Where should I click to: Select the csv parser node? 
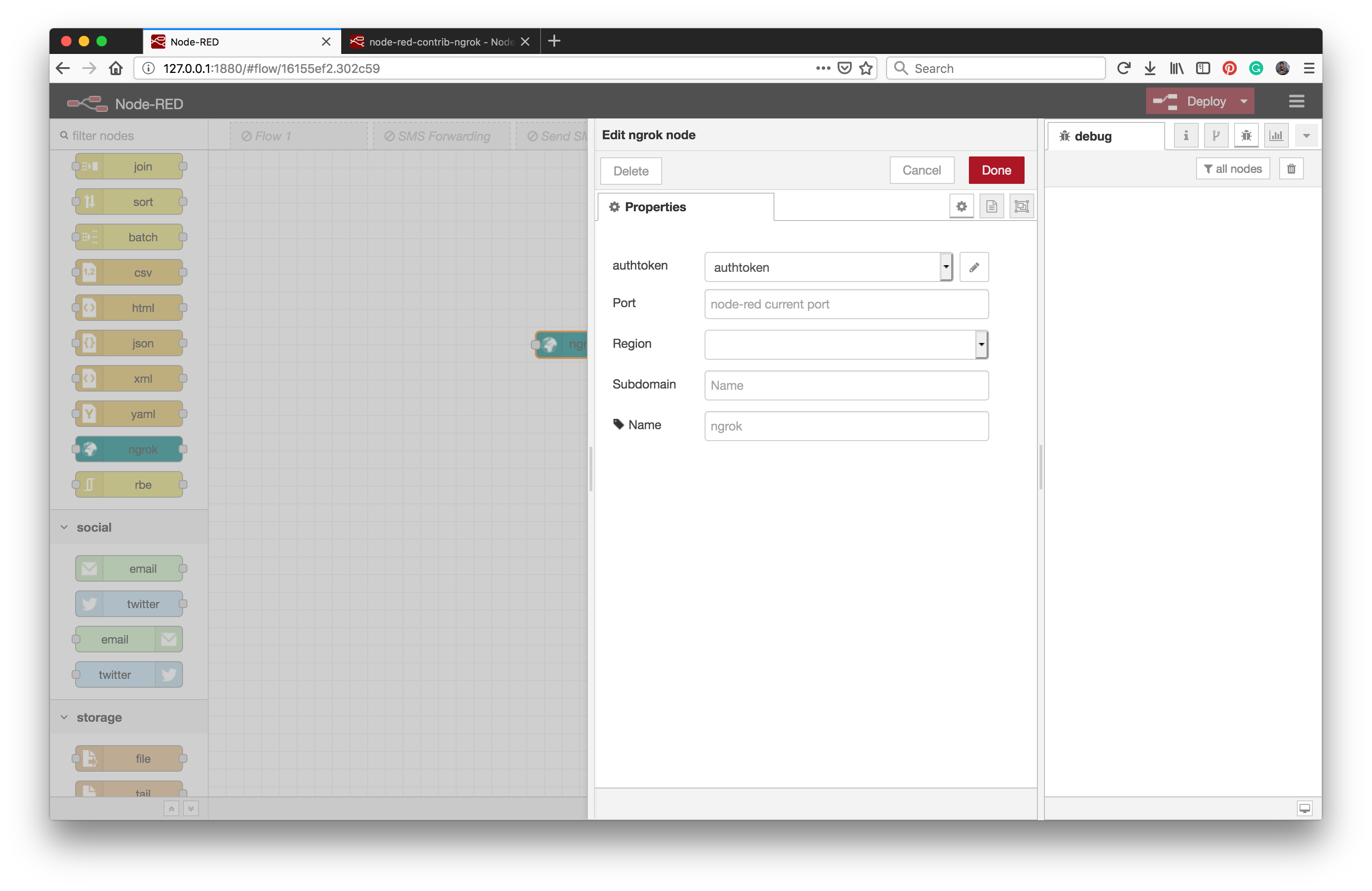(x=129, y=273)
